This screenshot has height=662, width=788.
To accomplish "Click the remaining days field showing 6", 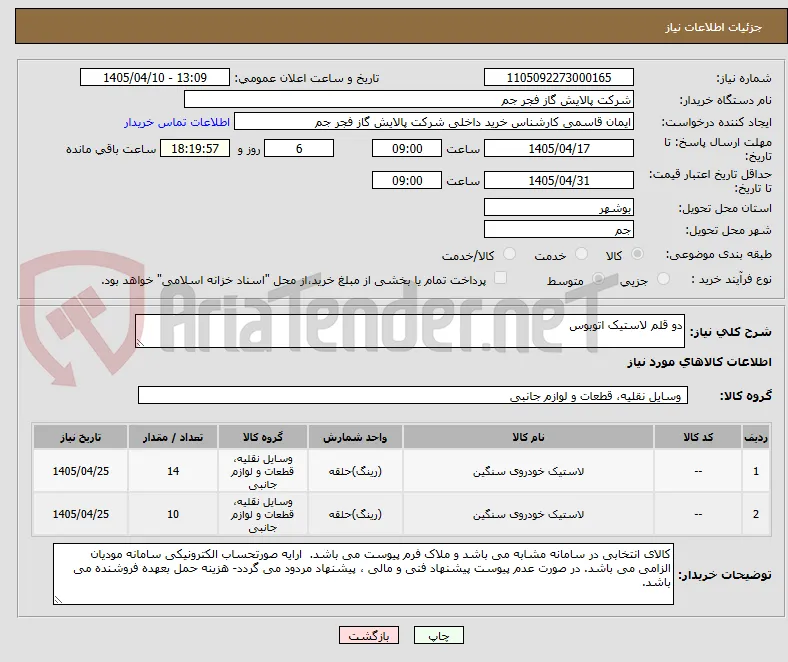I will tap(299, 148).
